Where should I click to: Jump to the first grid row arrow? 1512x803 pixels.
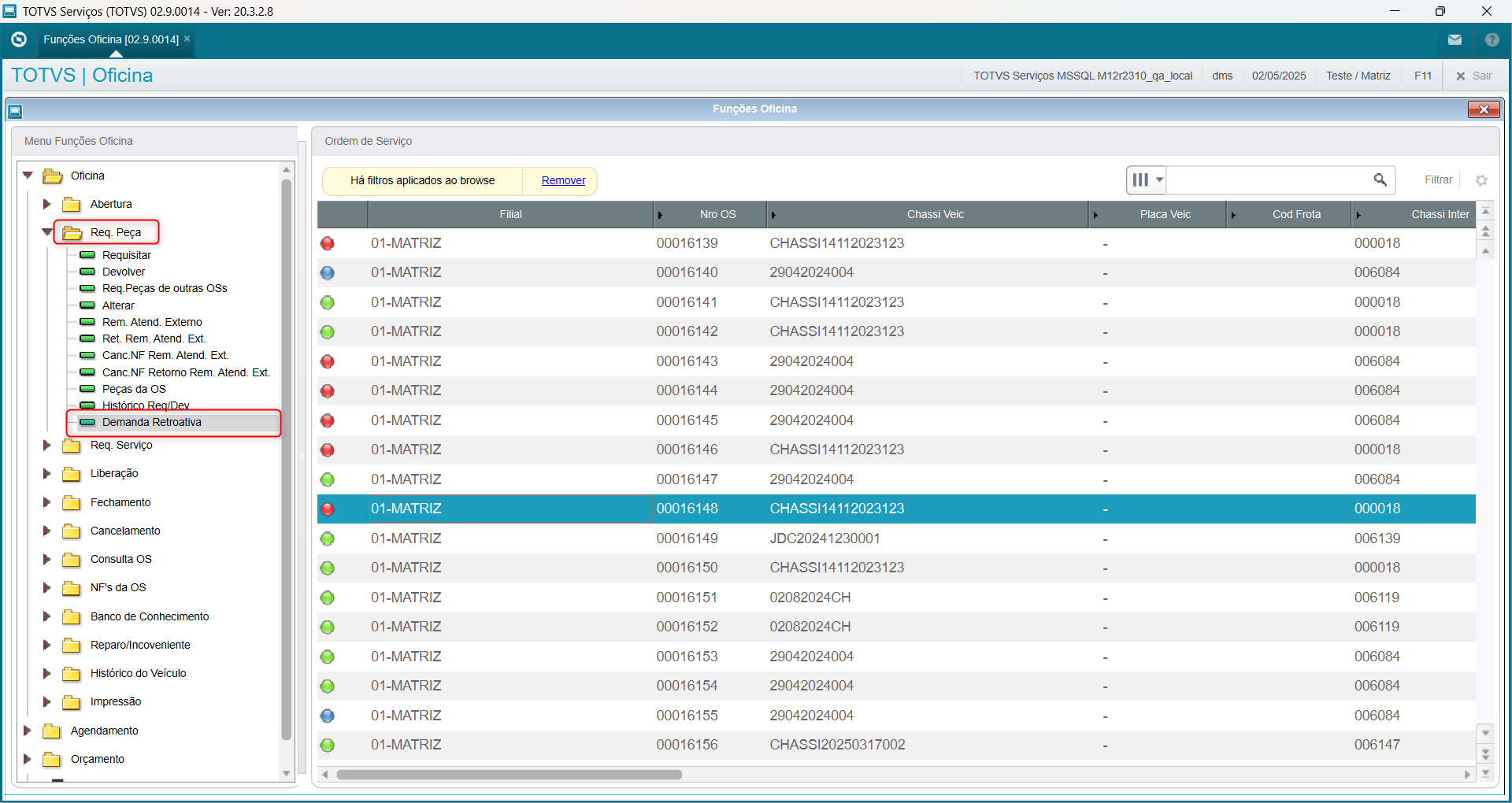[x=1485, y=211]
